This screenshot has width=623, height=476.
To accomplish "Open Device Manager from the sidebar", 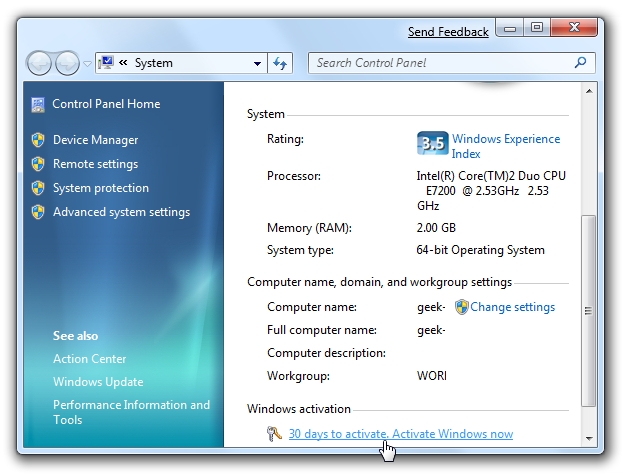I will pyautogui.click(x=95, y=140).
